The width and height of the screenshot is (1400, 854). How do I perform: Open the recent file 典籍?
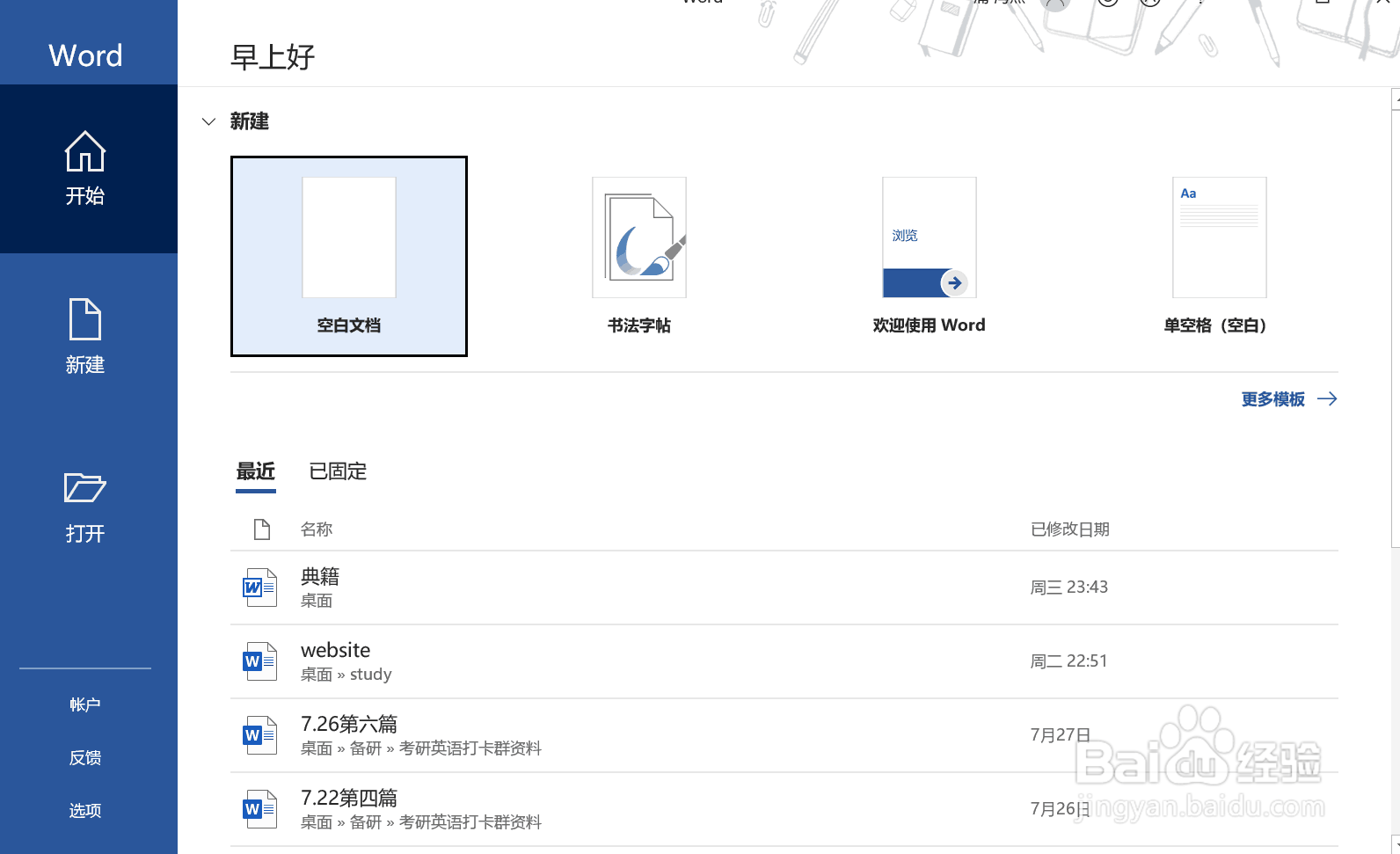784,588
